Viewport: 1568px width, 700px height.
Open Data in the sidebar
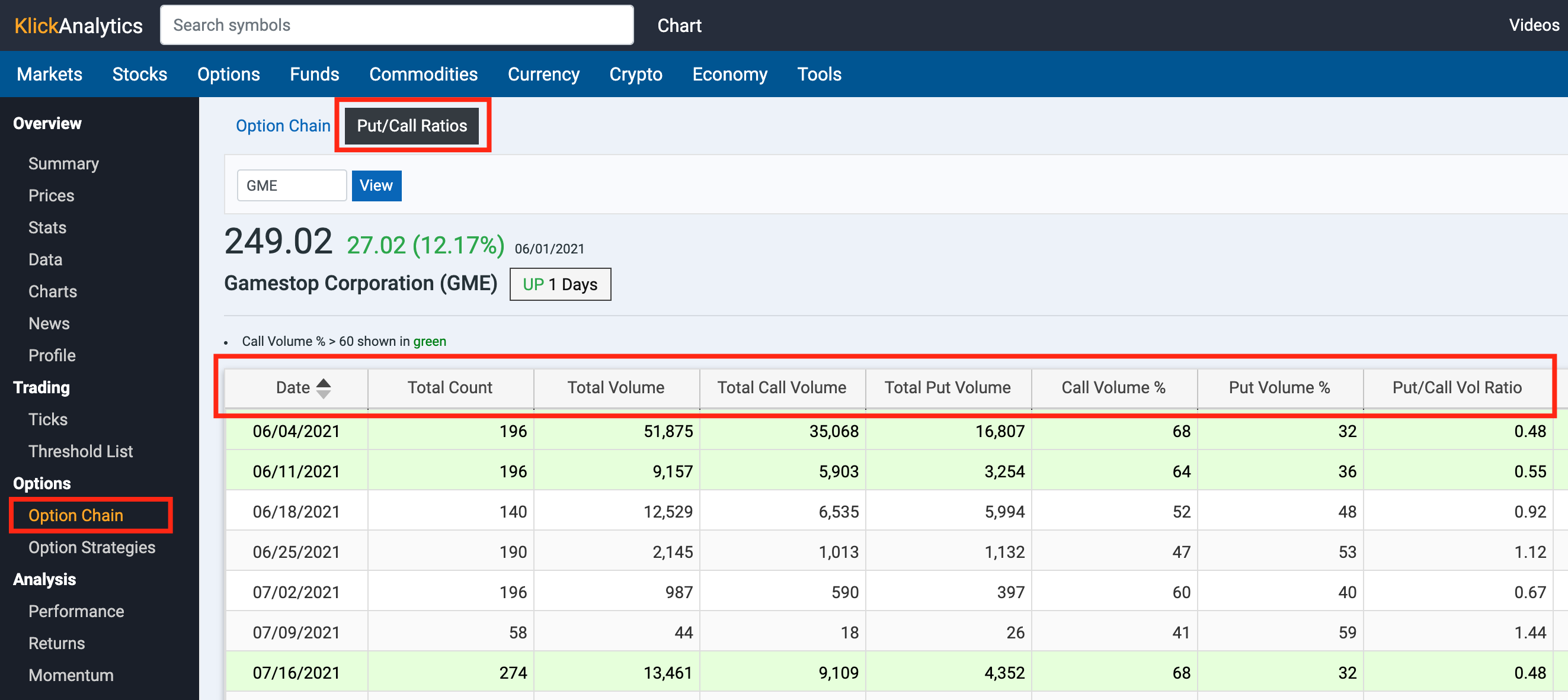tap(45, 260)
